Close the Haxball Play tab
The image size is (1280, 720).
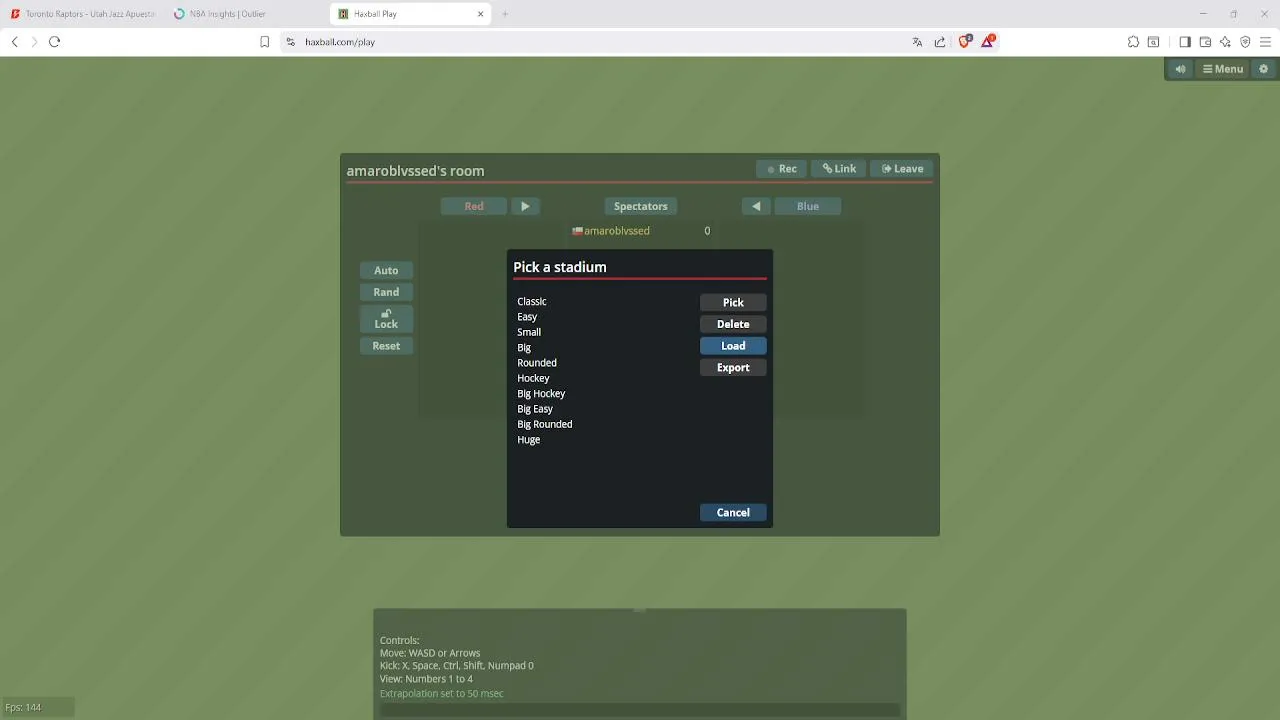click(x=480, y=14)
